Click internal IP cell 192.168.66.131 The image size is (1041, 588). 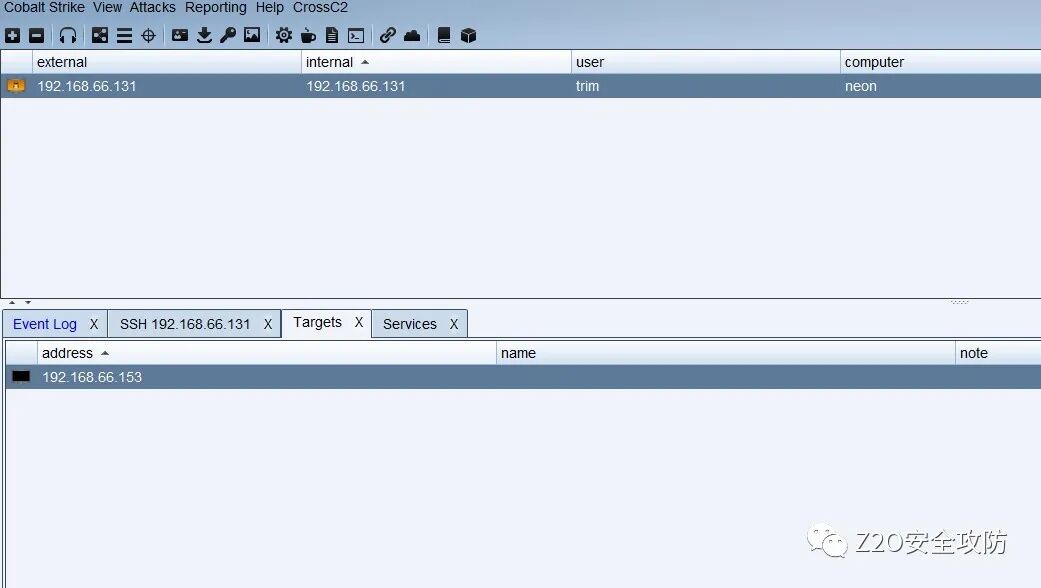click(355, 86)
